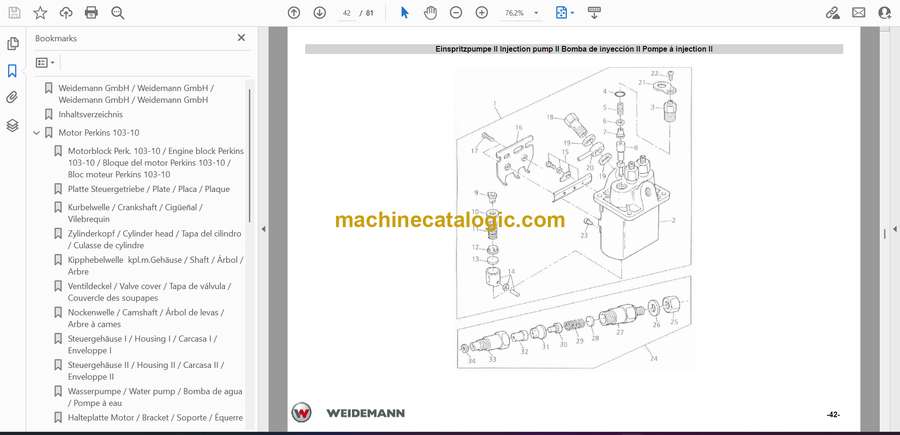The height and width of the screenshot is (435, 900).
Task: Select the Bookmarks panel icon in sidebar
Action: point(12,71)
